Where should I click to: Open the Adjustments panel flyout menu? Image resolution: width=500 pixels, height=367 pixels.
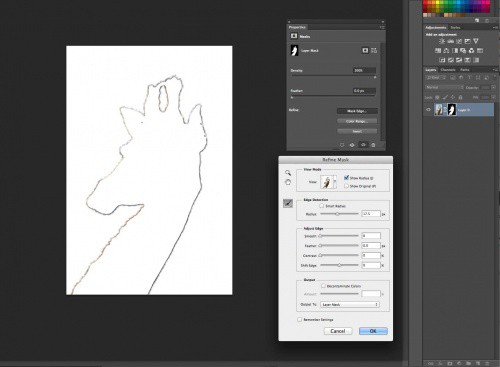pyautogui.click(x=495, y=28)
